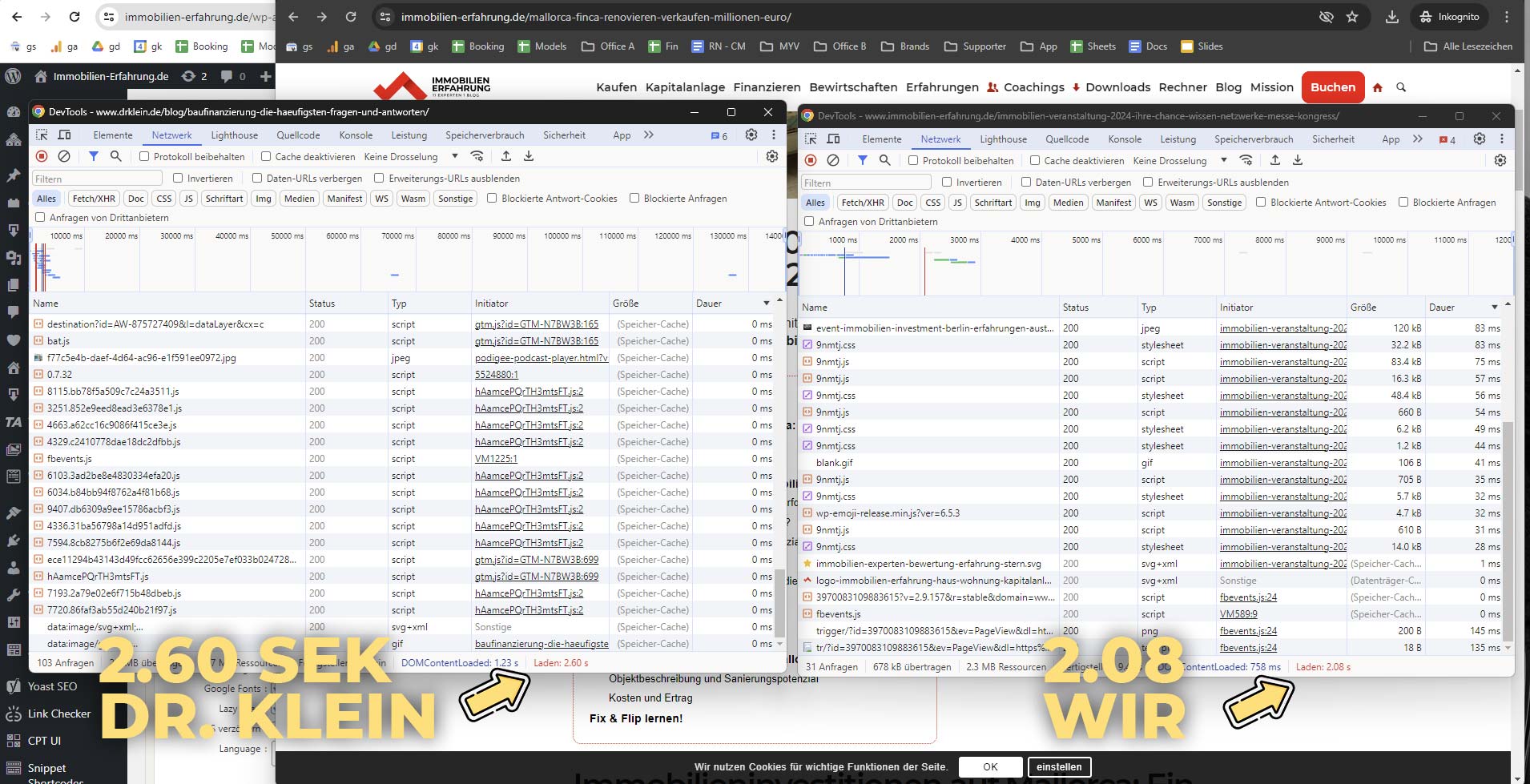Check Blockierte Anfragen in immobilien-erfahrung DevTools

pos(1403,202)
